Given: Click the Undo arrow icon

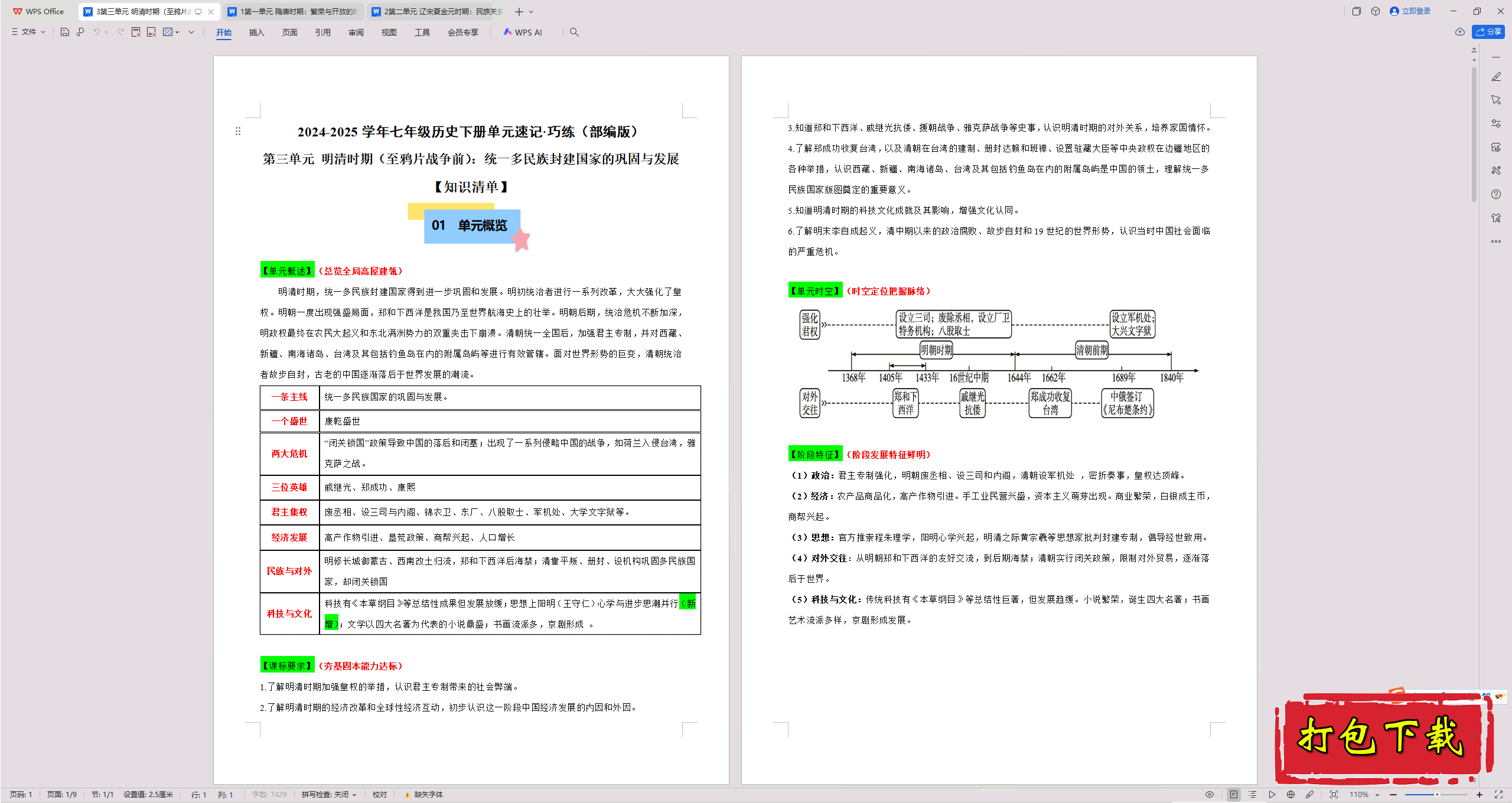Looking at the screenshot, I should (x=96, y=32).
